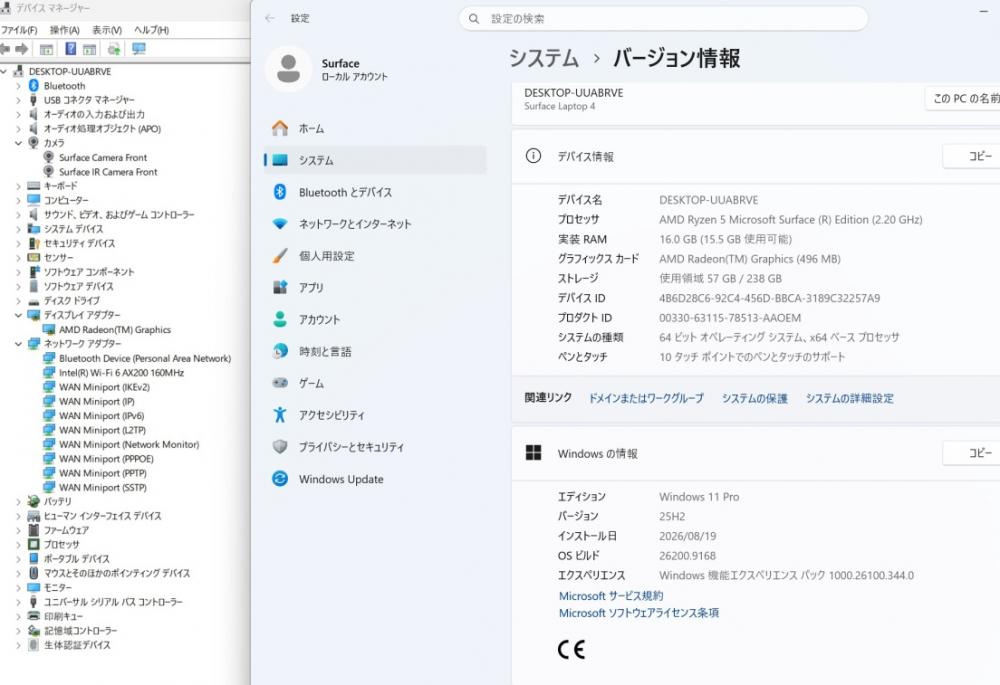Open システムの保護 link
Image resolution: width=1000 pixels, height=685 pixels.
pos(754,398)
